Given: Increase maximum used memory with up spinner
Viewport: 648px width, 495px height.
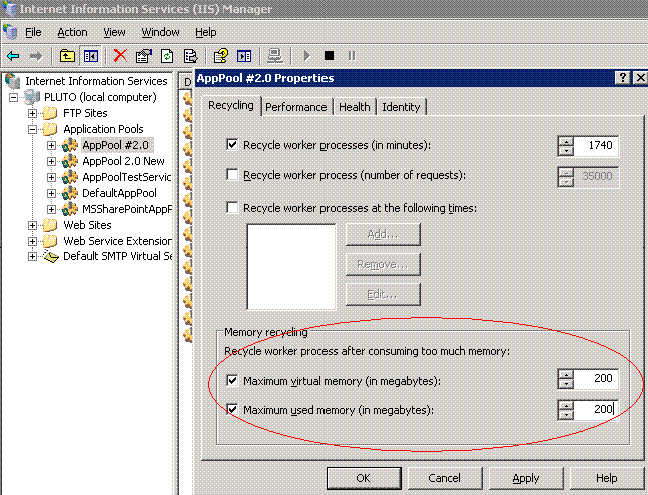Looking at the screenshot, I should (x=566, y=405).
